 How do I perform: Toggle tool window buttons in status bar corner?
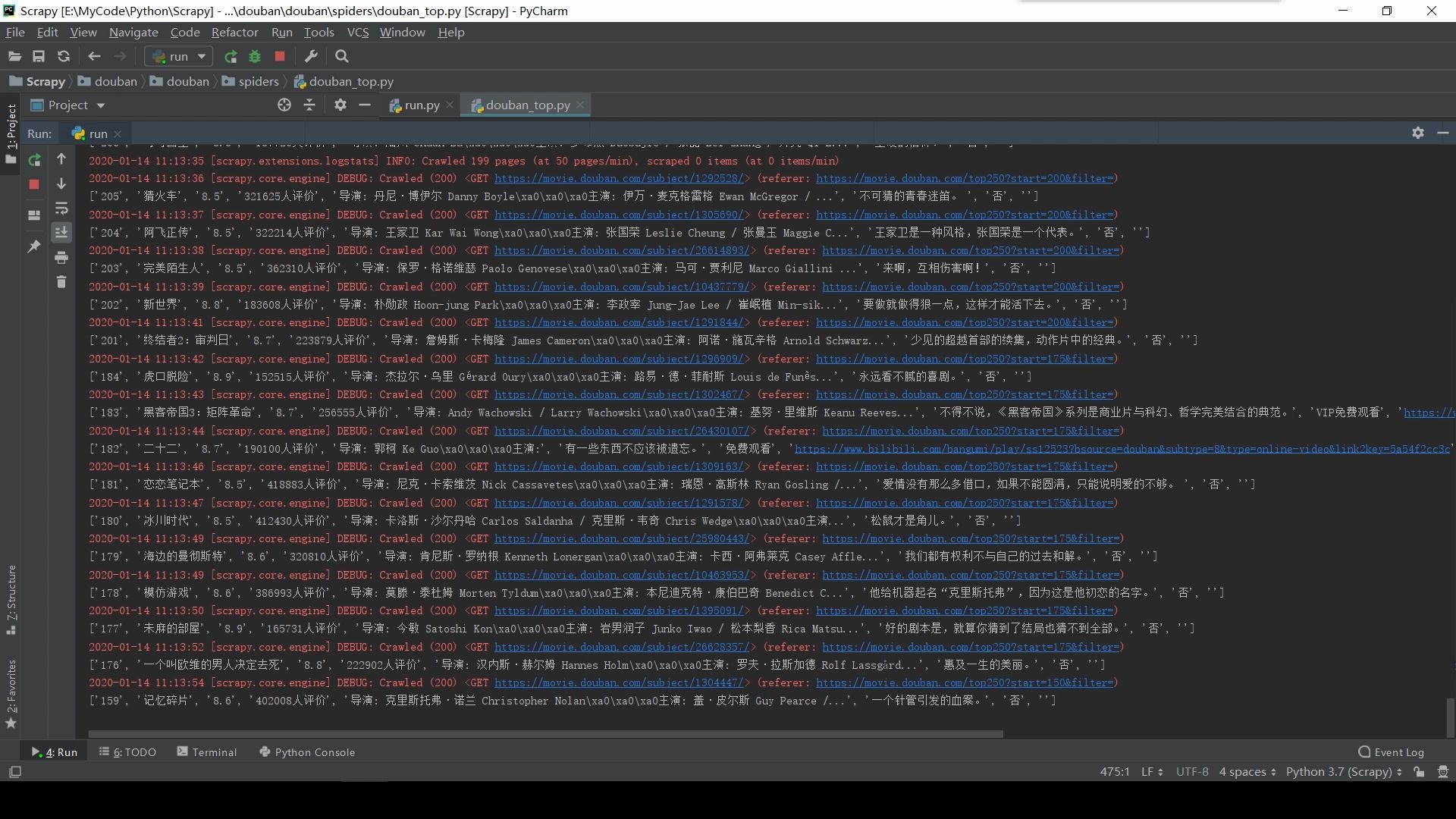click(15, 772)
